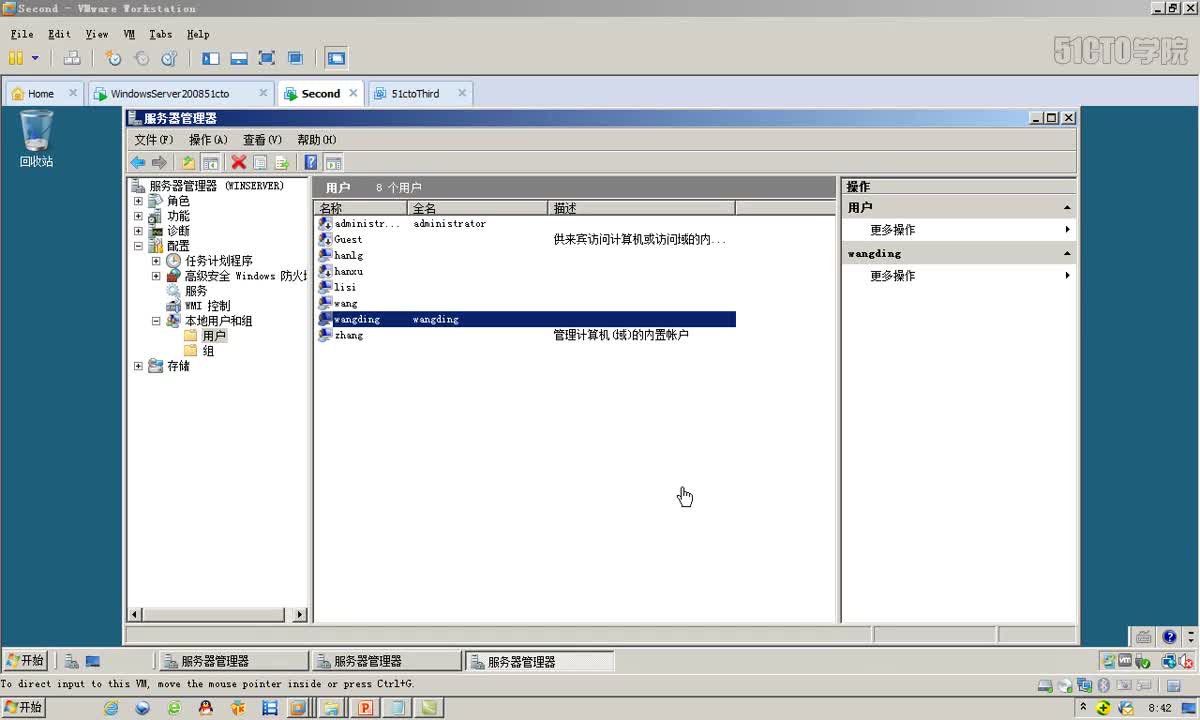Collapse the 用户 actions section arrow

1067,208
